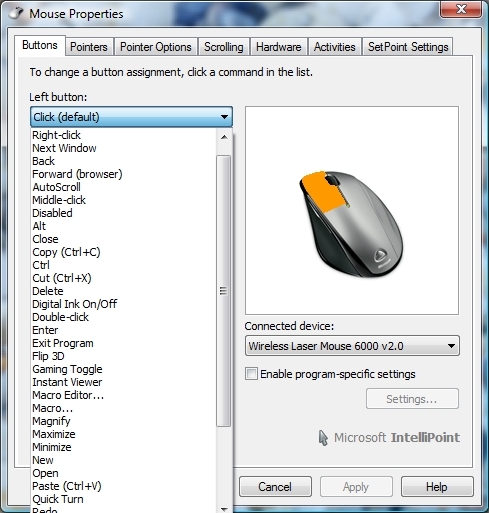Open the Hardware tab

pyautogui.click(x=279, y=47)
